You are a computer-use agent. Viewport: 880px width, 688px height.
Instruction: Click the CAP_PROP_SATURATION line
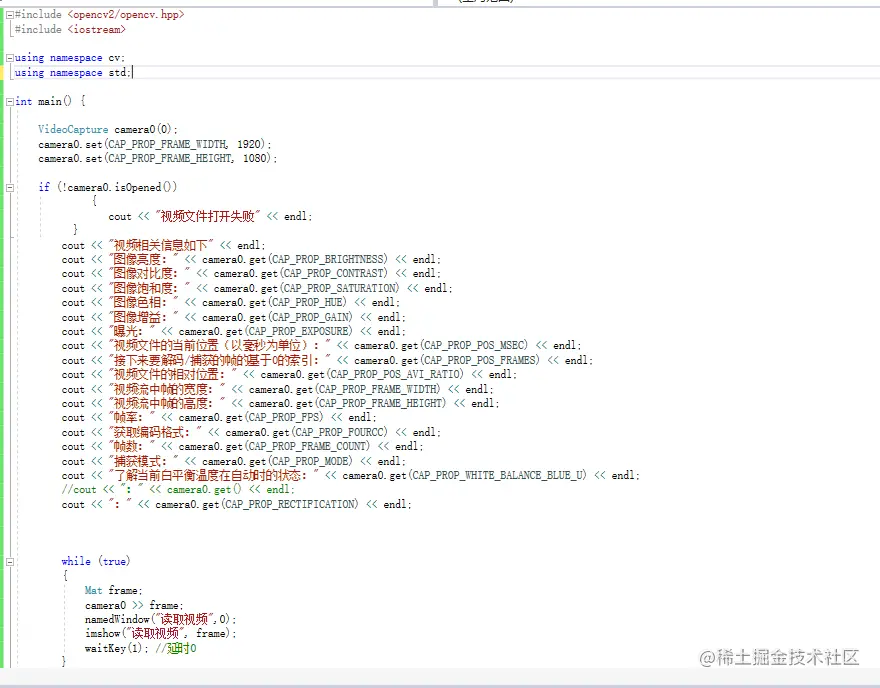[x=257, y=288]
